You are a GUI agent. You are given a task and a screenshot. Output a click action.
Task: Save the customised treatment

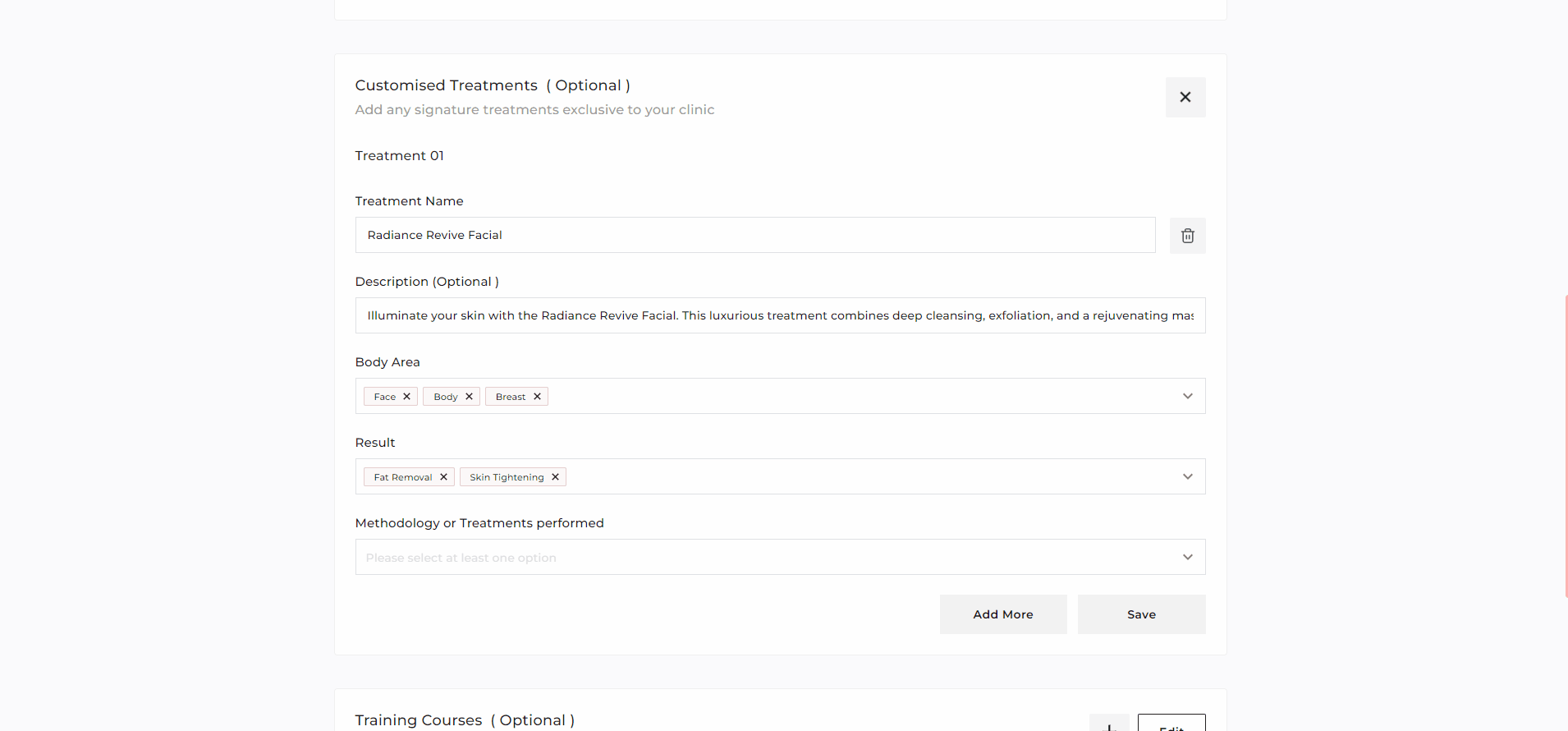[x=1141, y=614]
